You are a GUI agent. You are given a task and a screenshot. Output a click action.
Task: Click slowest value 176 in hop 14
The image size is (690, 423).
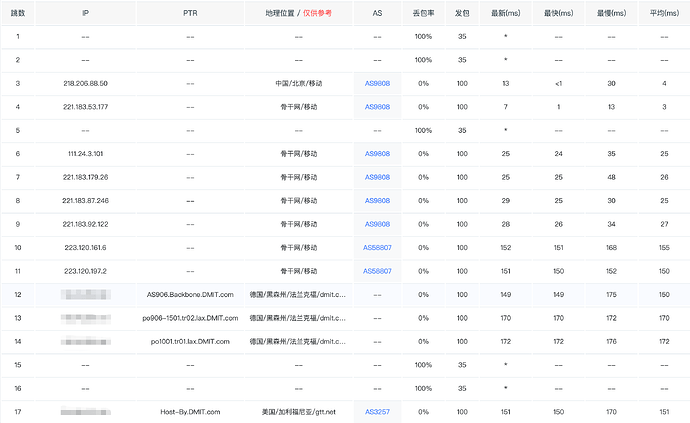(x=611, y=342)
